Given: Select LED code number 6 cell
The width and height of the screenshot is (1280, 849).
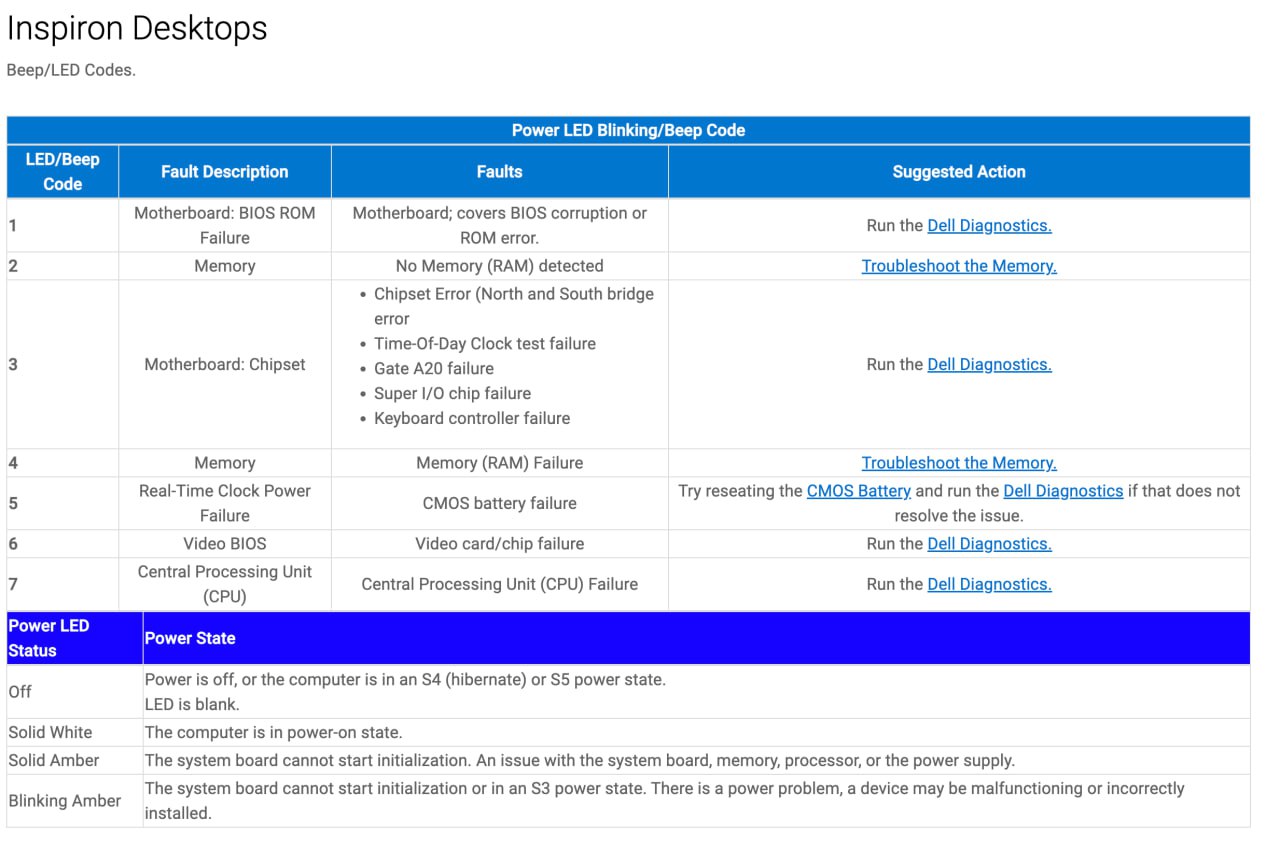Looking at the screenshot, I should pyautogui.click(x=62, y=544).
